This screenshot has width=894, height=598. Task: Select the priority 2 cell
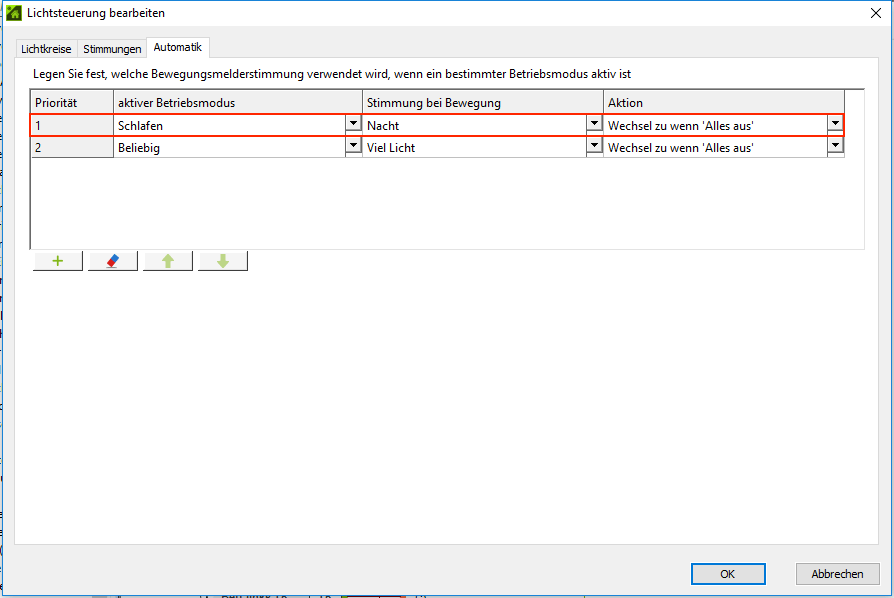click(72, 147)
